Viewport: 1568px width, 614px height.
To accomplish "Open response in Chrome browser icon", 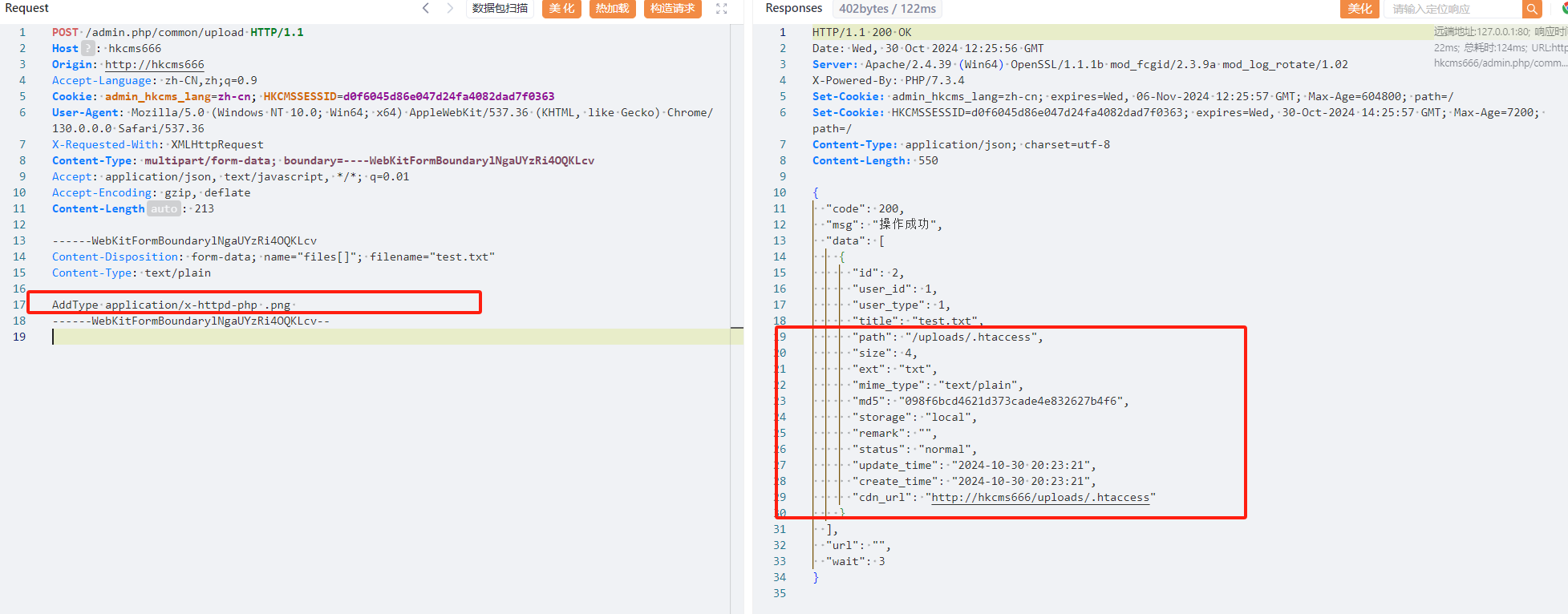I will click(x=1563, y=8).
